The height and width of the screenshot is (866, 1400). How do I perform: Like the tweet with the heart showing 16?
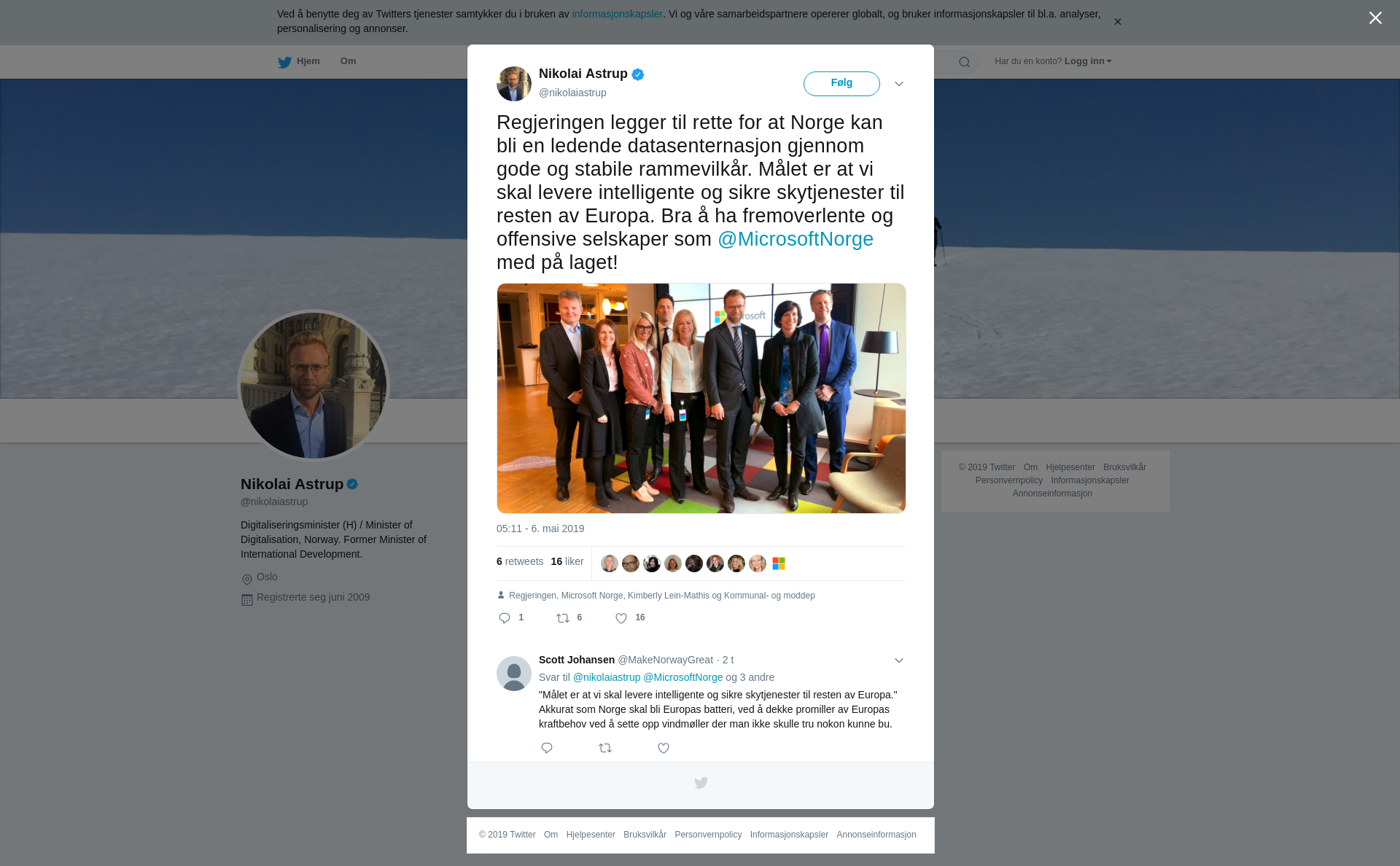click(x=621, y=618)
